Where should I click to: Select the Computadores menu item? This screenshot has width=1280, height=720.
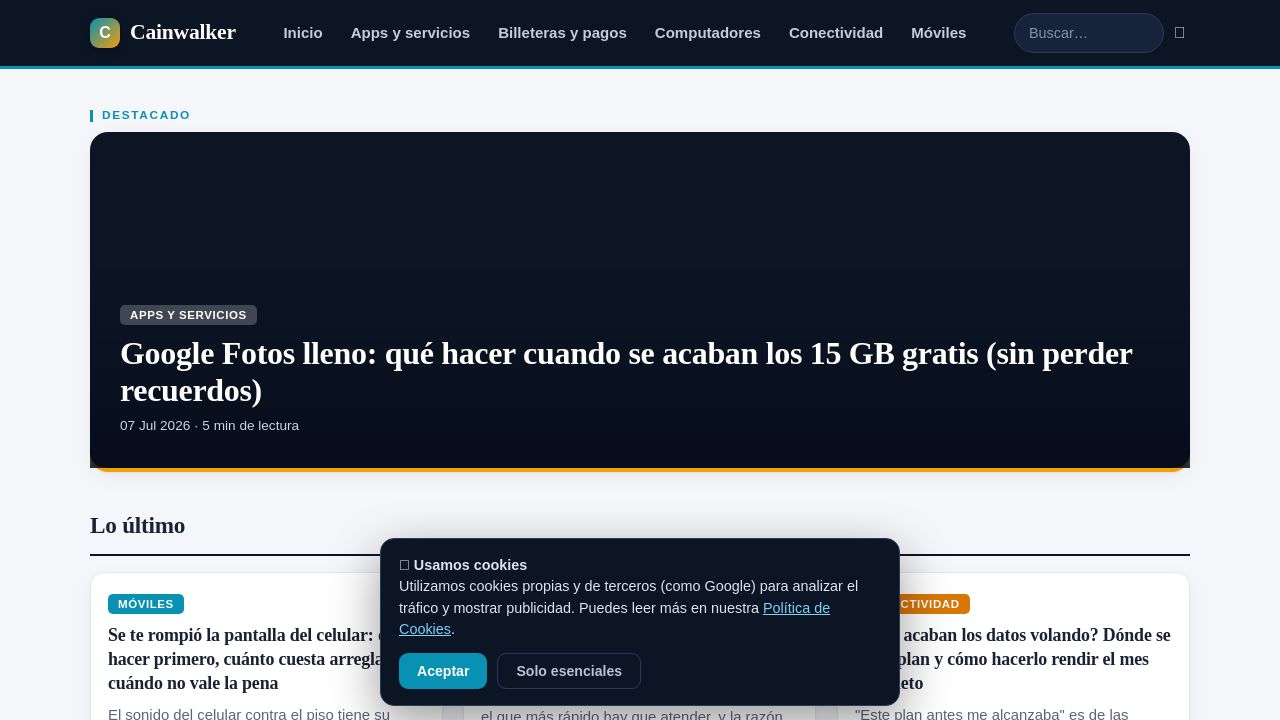pos(708,33)
